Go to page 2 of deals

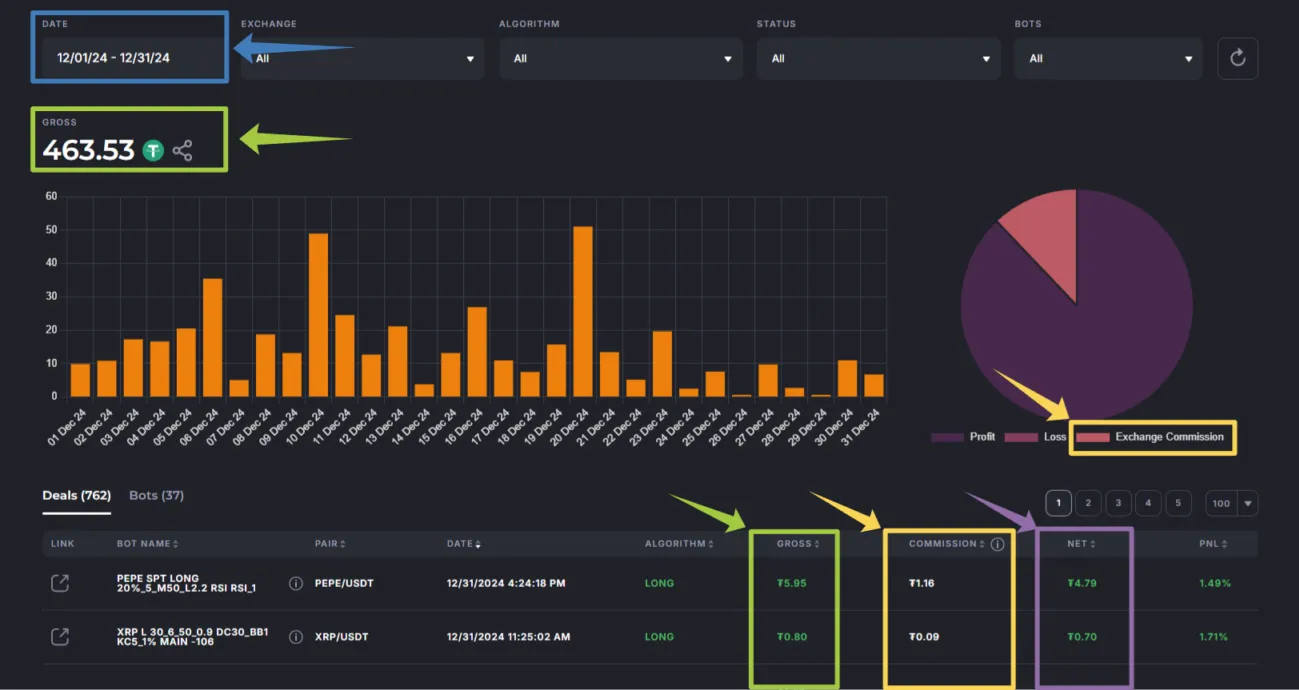1088,503
